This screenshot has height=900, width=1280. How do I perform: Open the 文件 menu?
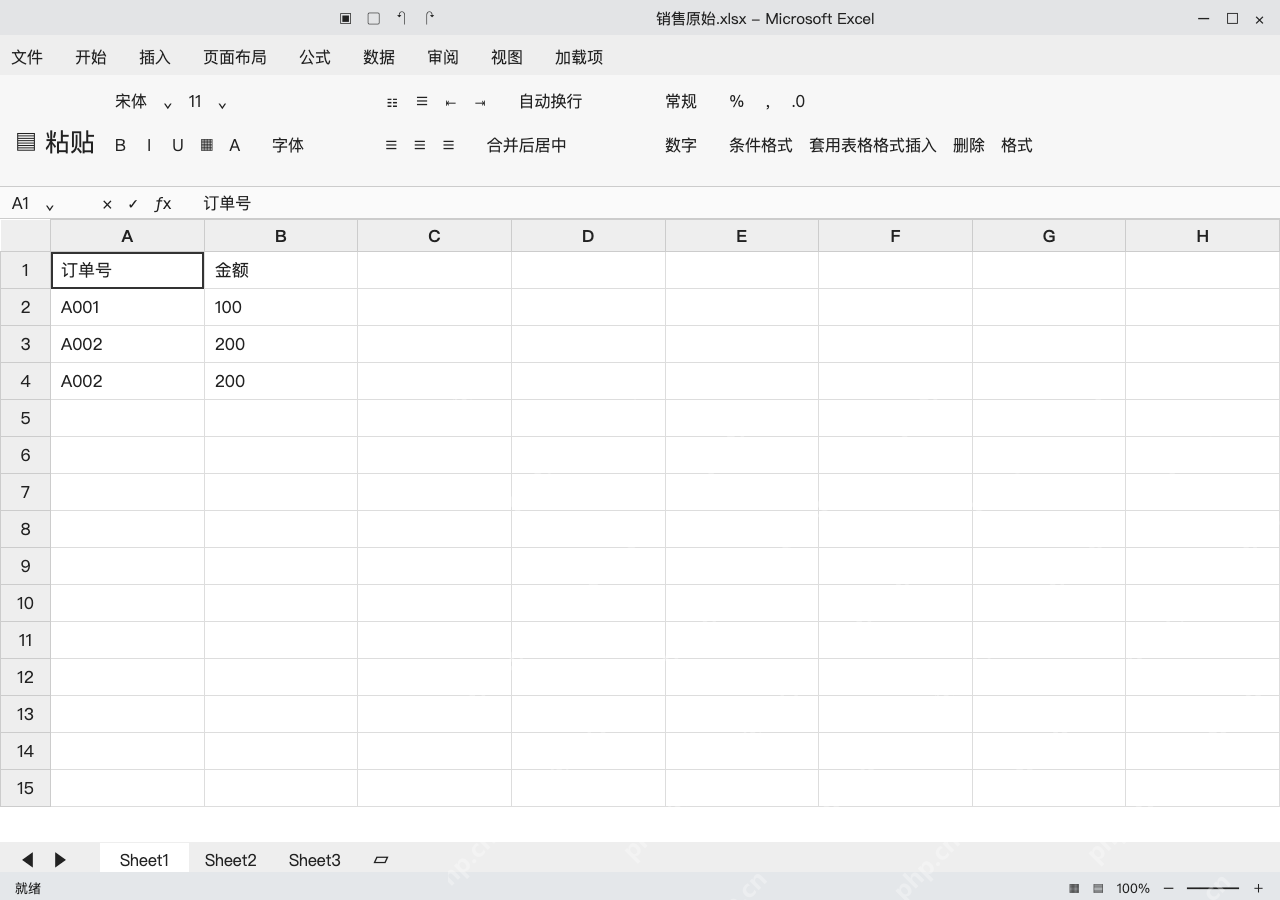(x=27, y=57)
